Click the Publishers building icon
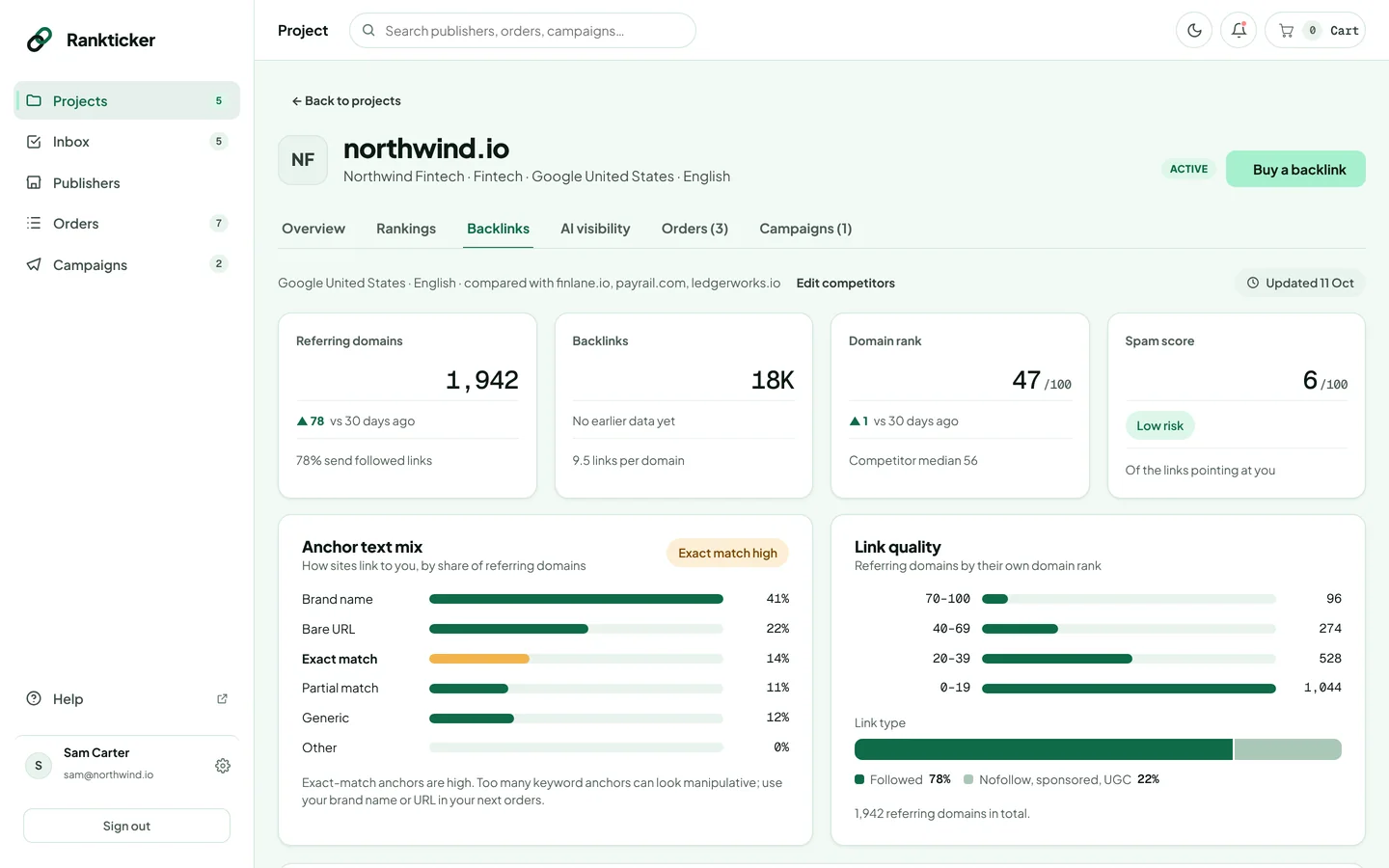Screen dimensions: 1389x868 tap(34, 182)
